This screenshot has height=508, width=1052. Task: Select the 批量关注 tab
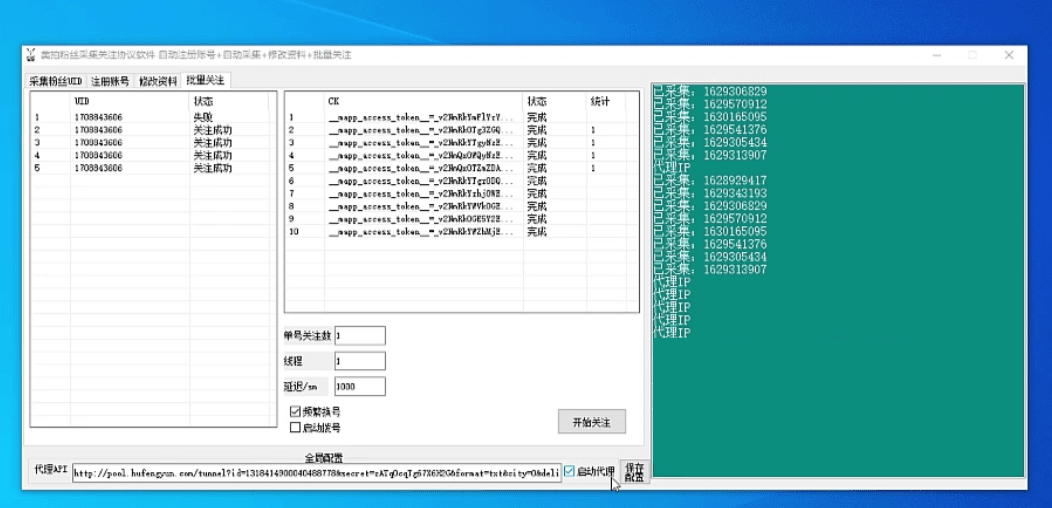coord(205,80)
